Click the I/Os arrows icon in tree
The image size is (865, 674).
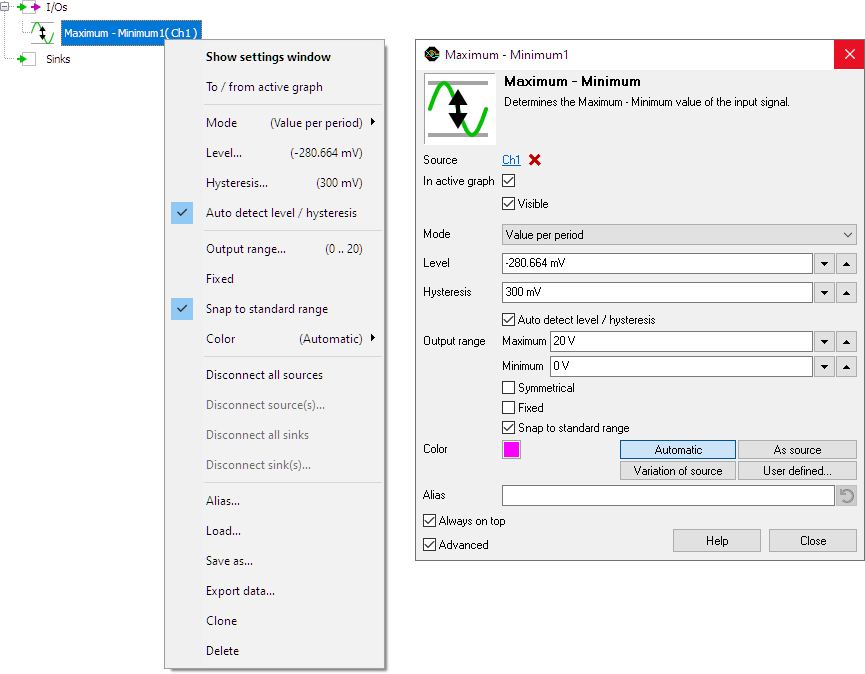pos(29,7)
